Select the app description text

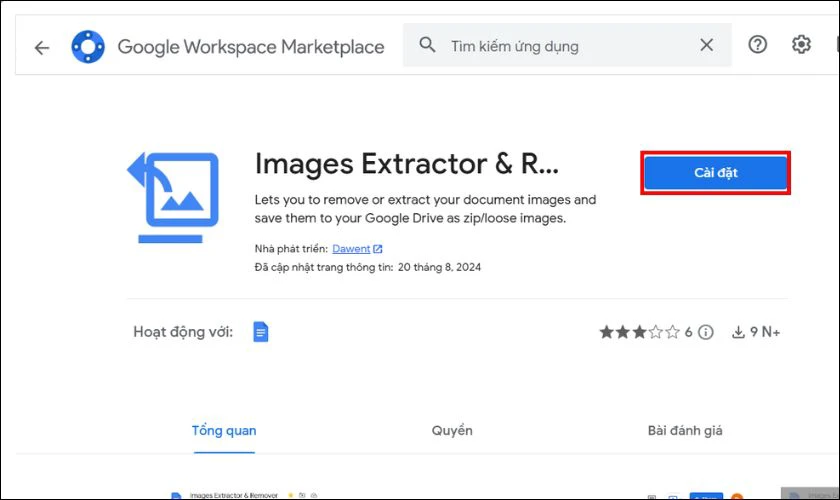click(425, 209)
